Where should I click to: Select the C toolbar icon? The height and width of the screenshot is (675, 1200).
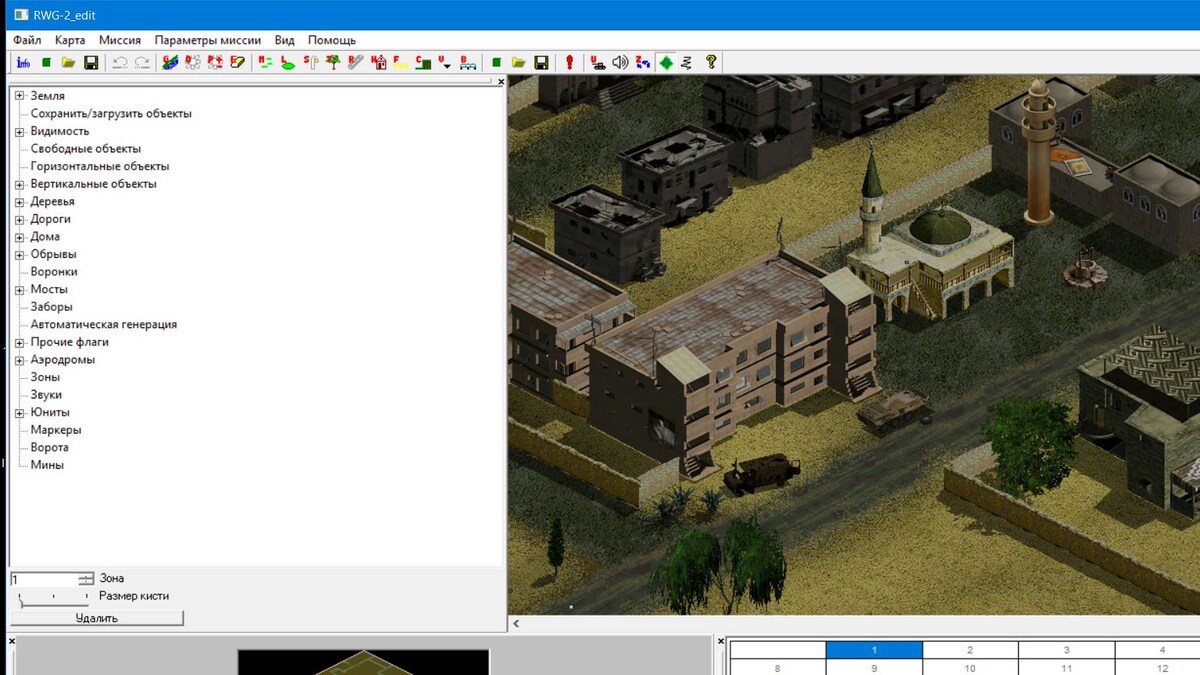pos(423,62)
